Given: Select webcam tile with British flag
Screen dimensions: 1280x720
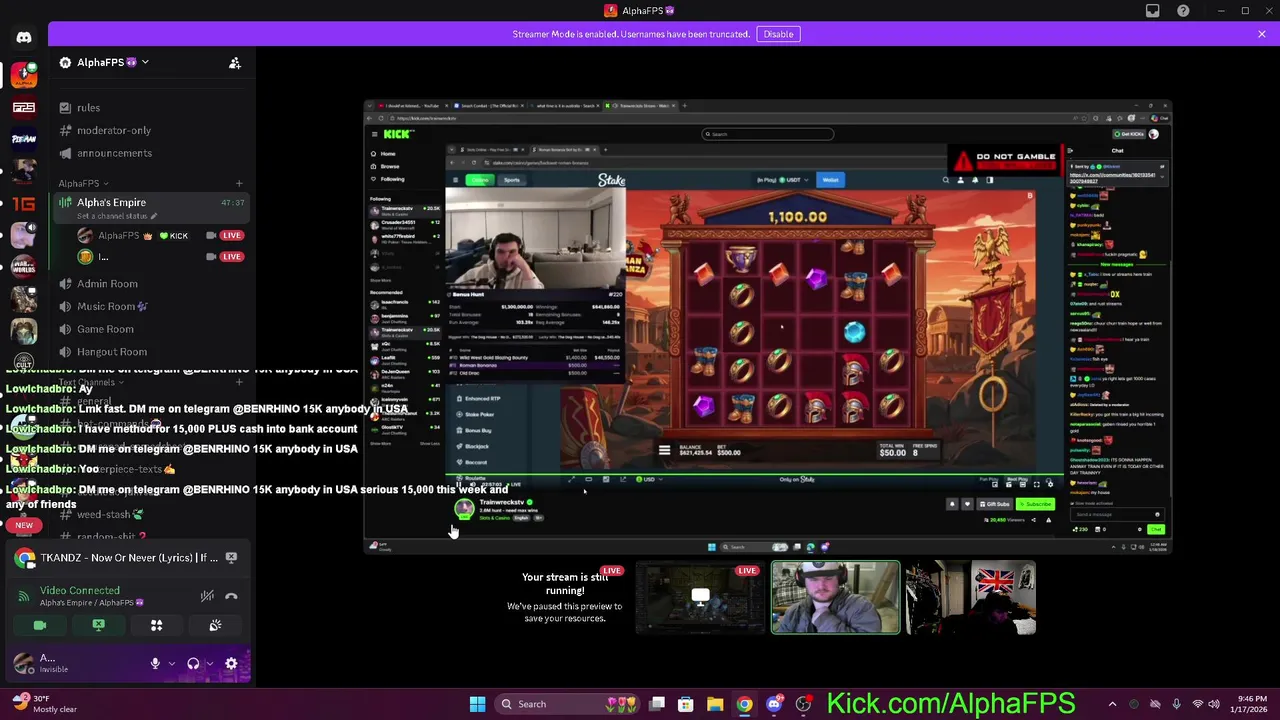Looking at the screenshot, I should tap(970, 597).
